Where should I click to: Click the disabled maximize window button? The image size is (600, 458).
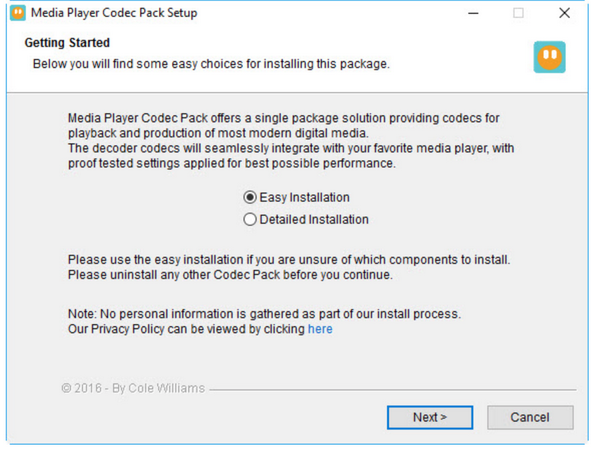(518, 13)
